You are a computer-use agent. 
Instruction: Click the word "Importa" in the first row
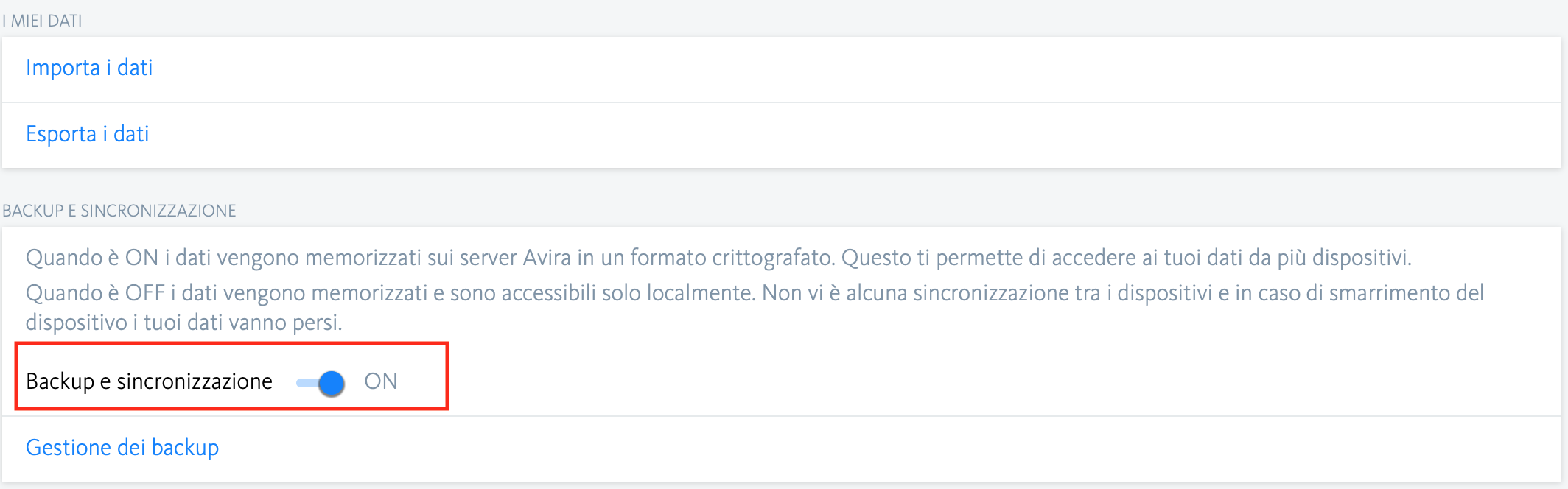point(63,68)
